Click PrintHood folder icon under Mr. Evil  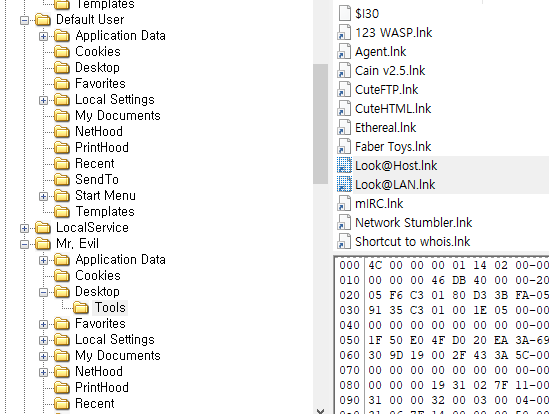(62, 388)
